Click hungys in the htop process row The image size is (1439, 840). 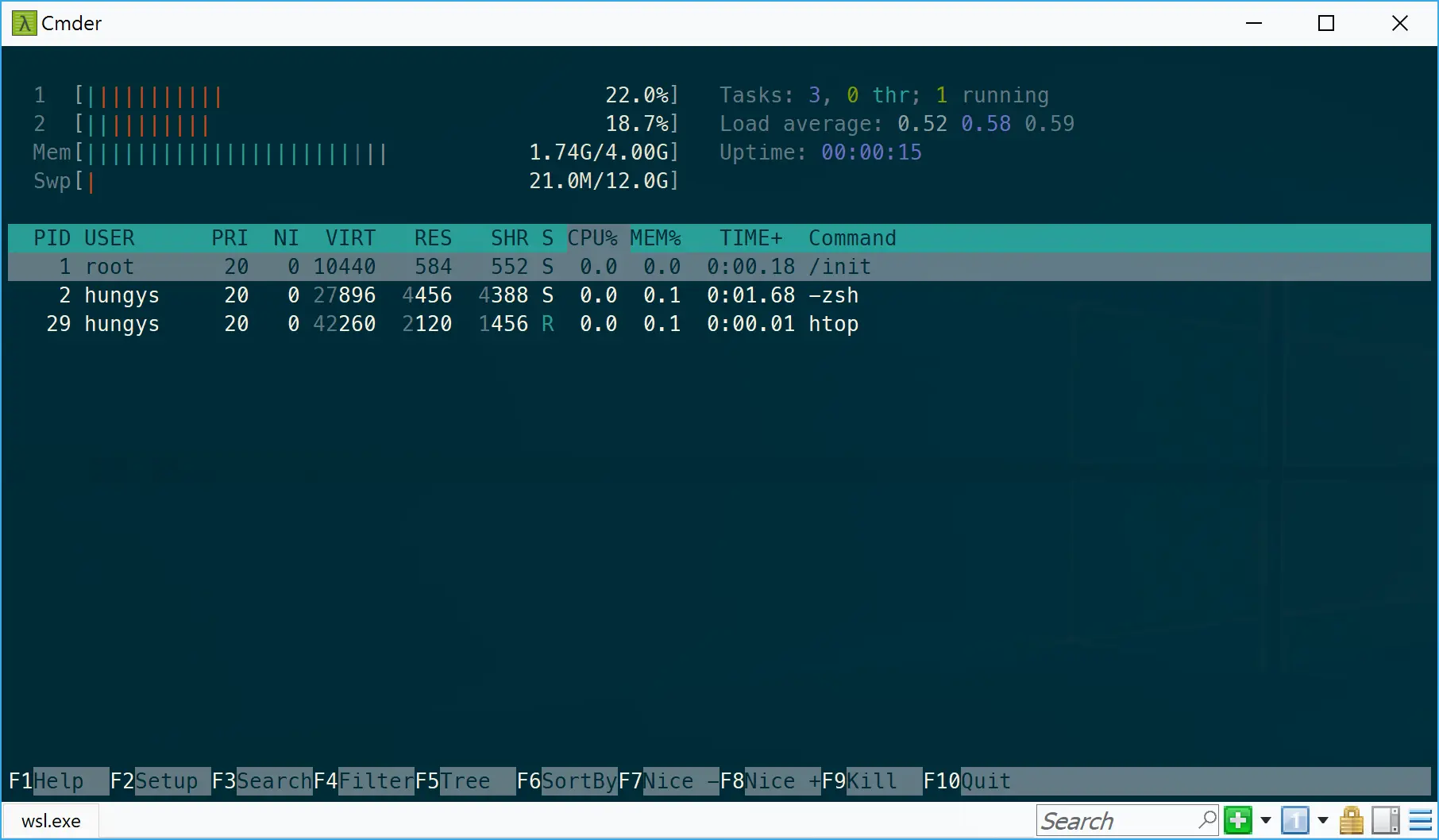[122, 324]
